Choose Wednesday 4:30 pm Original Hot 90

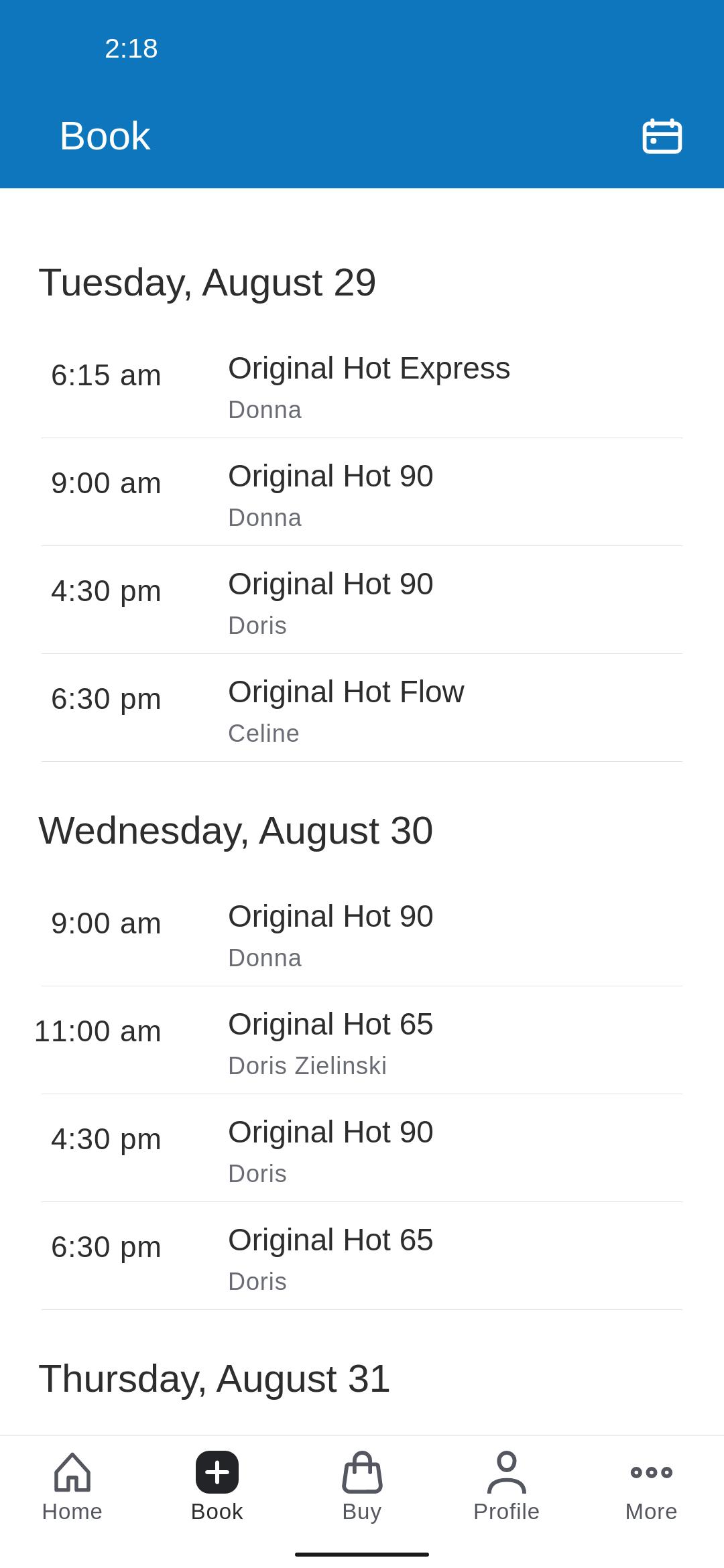(x=362, y=1149)
